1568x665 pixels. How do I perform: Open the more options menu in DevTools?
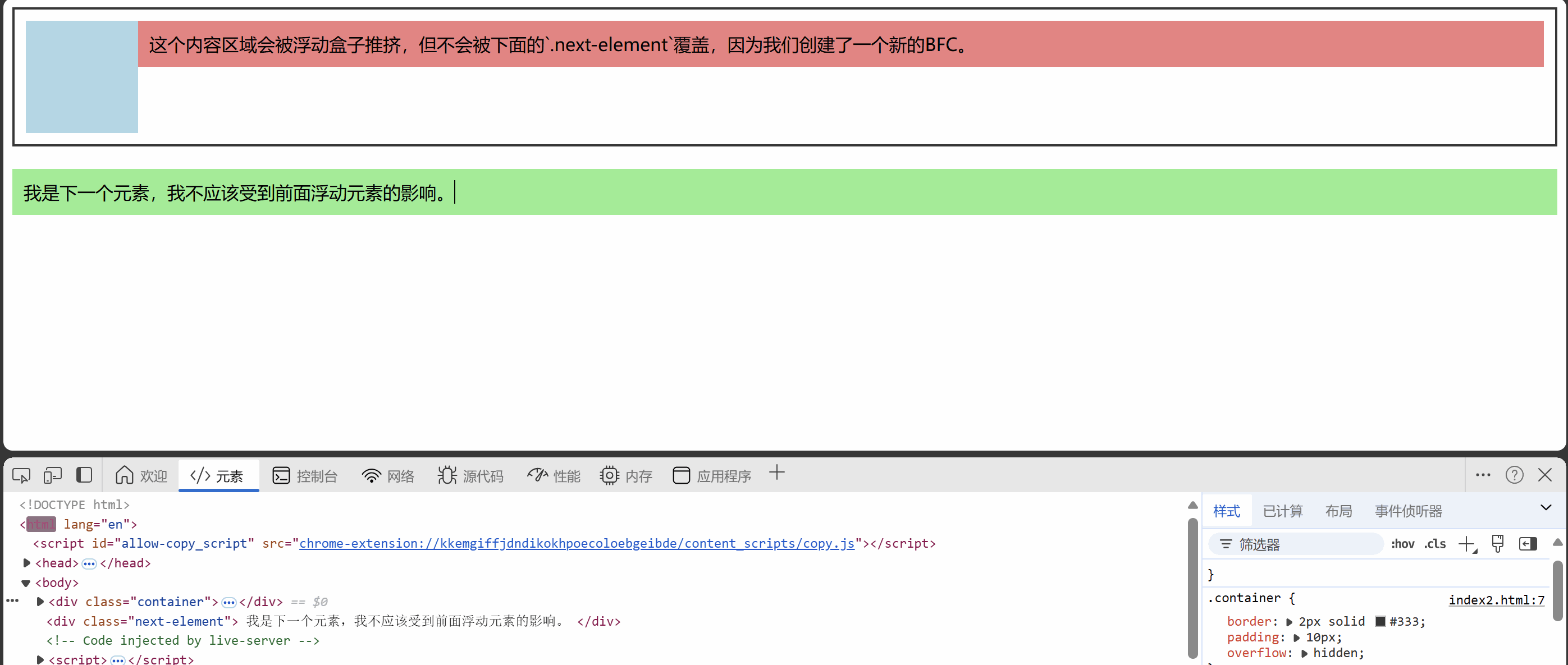(x=1483, y=475)
